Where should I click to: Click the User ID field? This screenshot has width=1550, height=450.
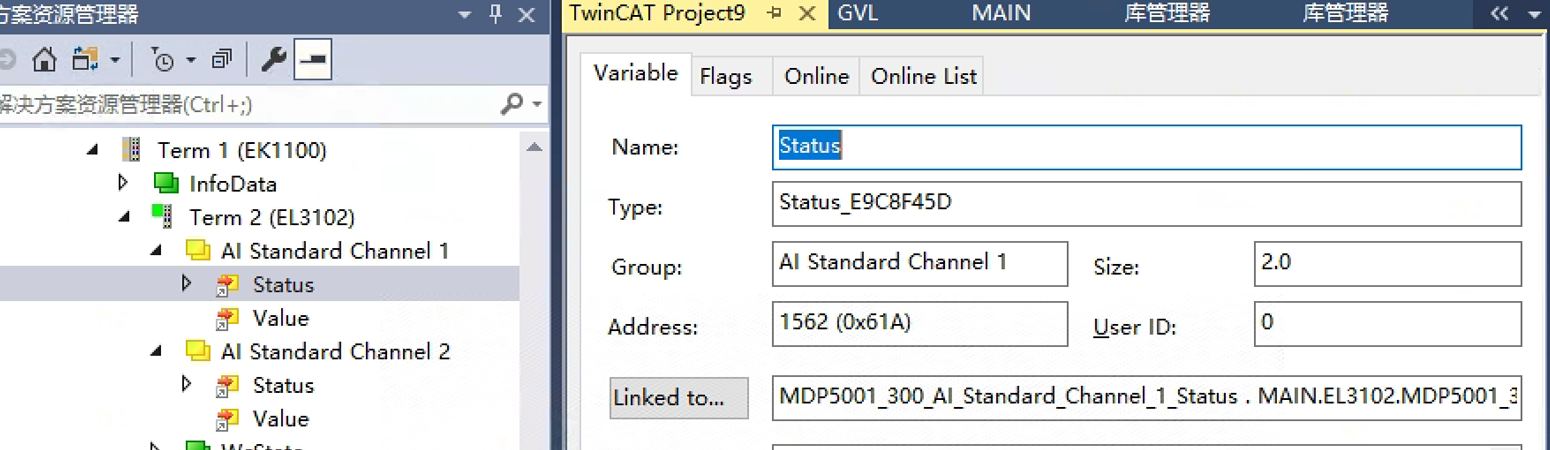(1388, 324)
